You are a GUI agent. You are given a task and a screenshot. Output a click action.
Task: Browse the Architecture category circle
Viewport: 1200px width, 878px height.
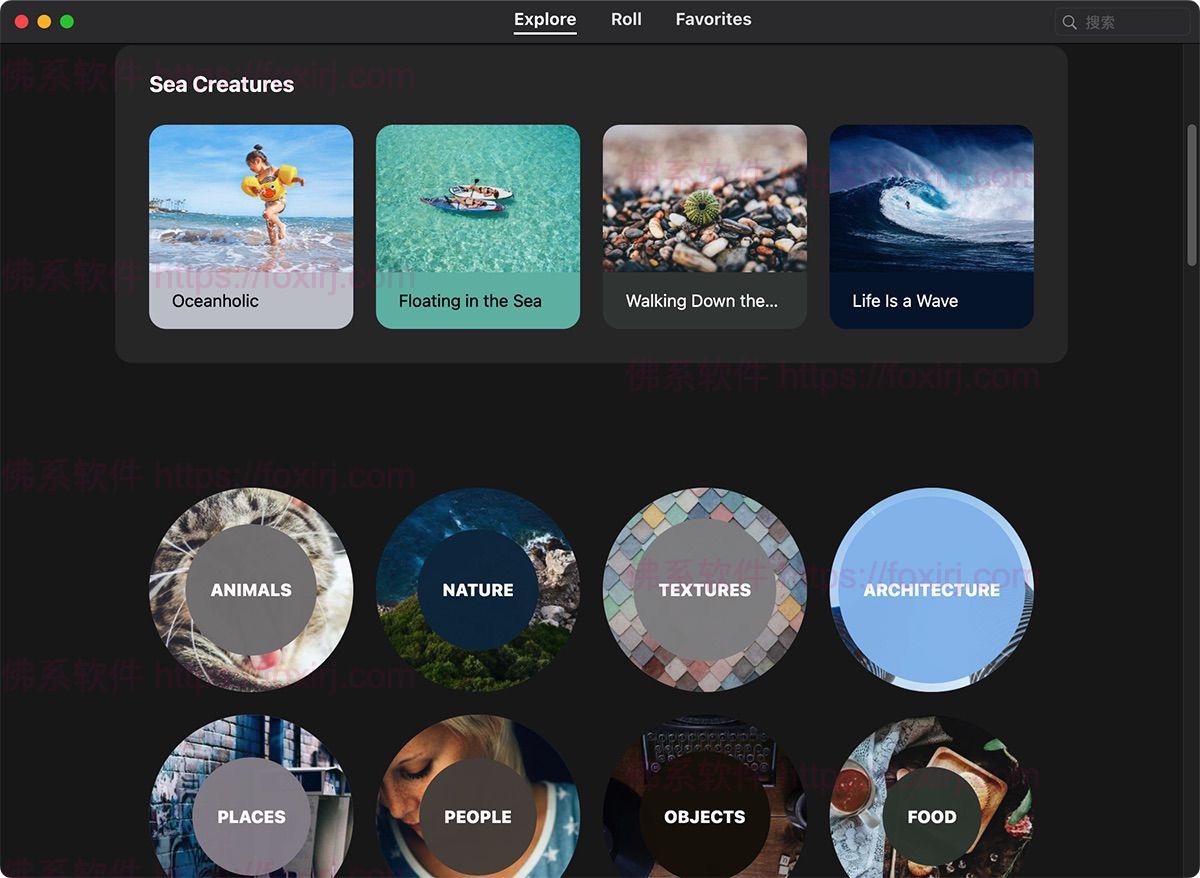click(x=932, y=590)
